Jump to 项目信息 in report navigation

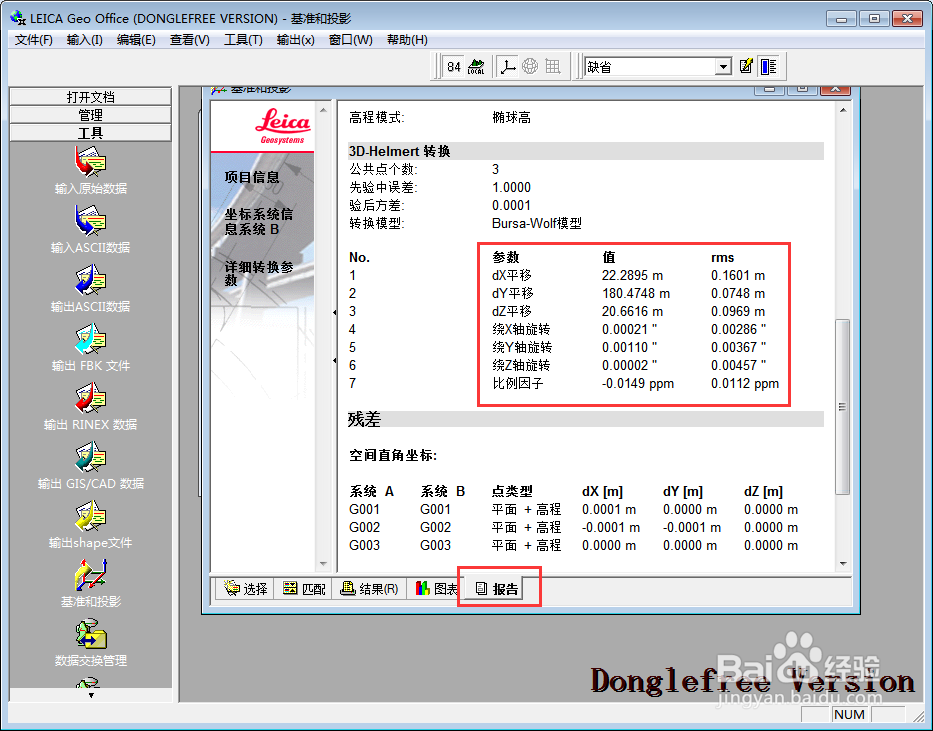(252, 177)
